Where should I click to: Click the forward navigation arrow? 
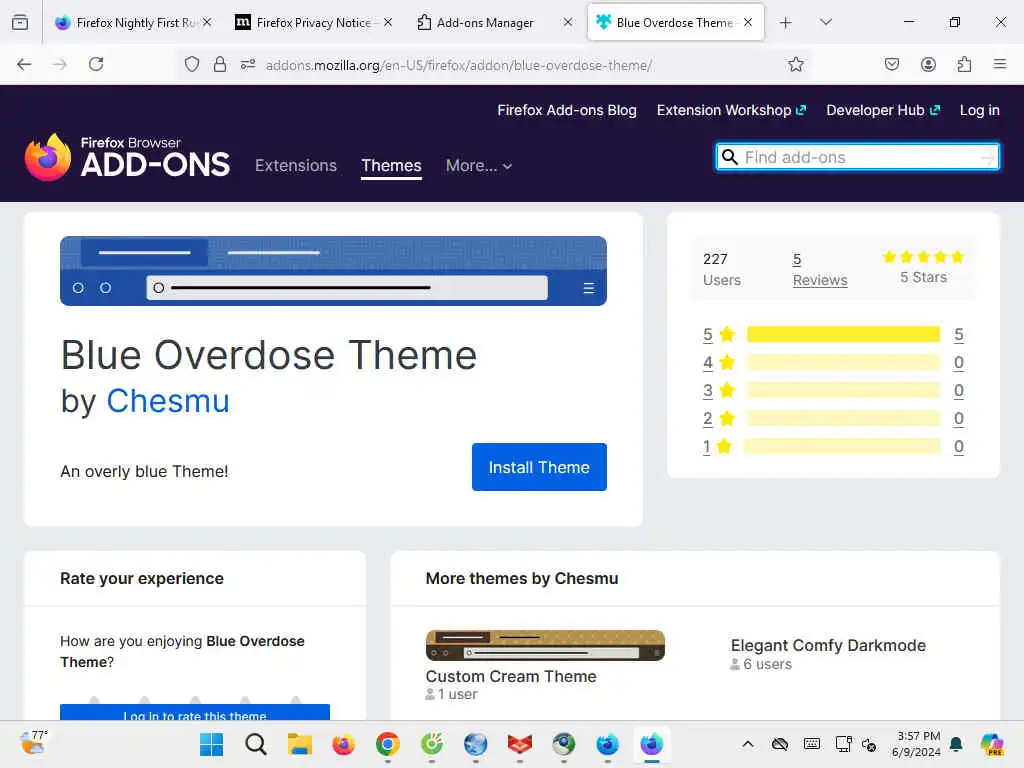[60, 64]
